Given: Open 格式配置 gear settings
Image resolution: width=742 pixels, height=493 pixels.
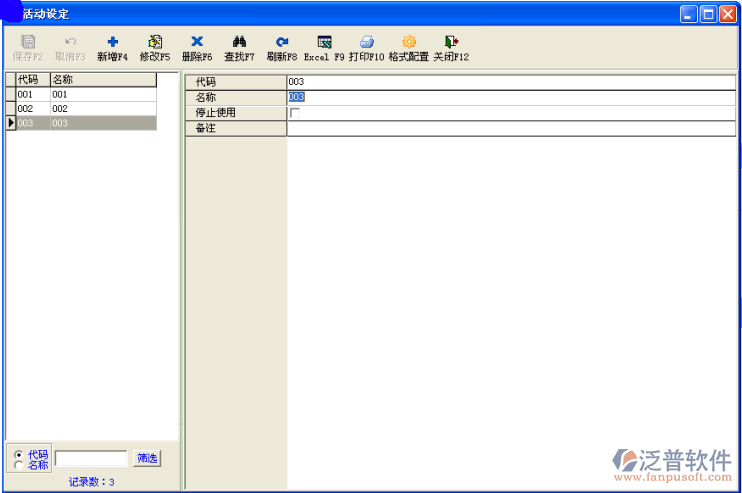Looking at the screenshot, I should (x=408, y=42).
